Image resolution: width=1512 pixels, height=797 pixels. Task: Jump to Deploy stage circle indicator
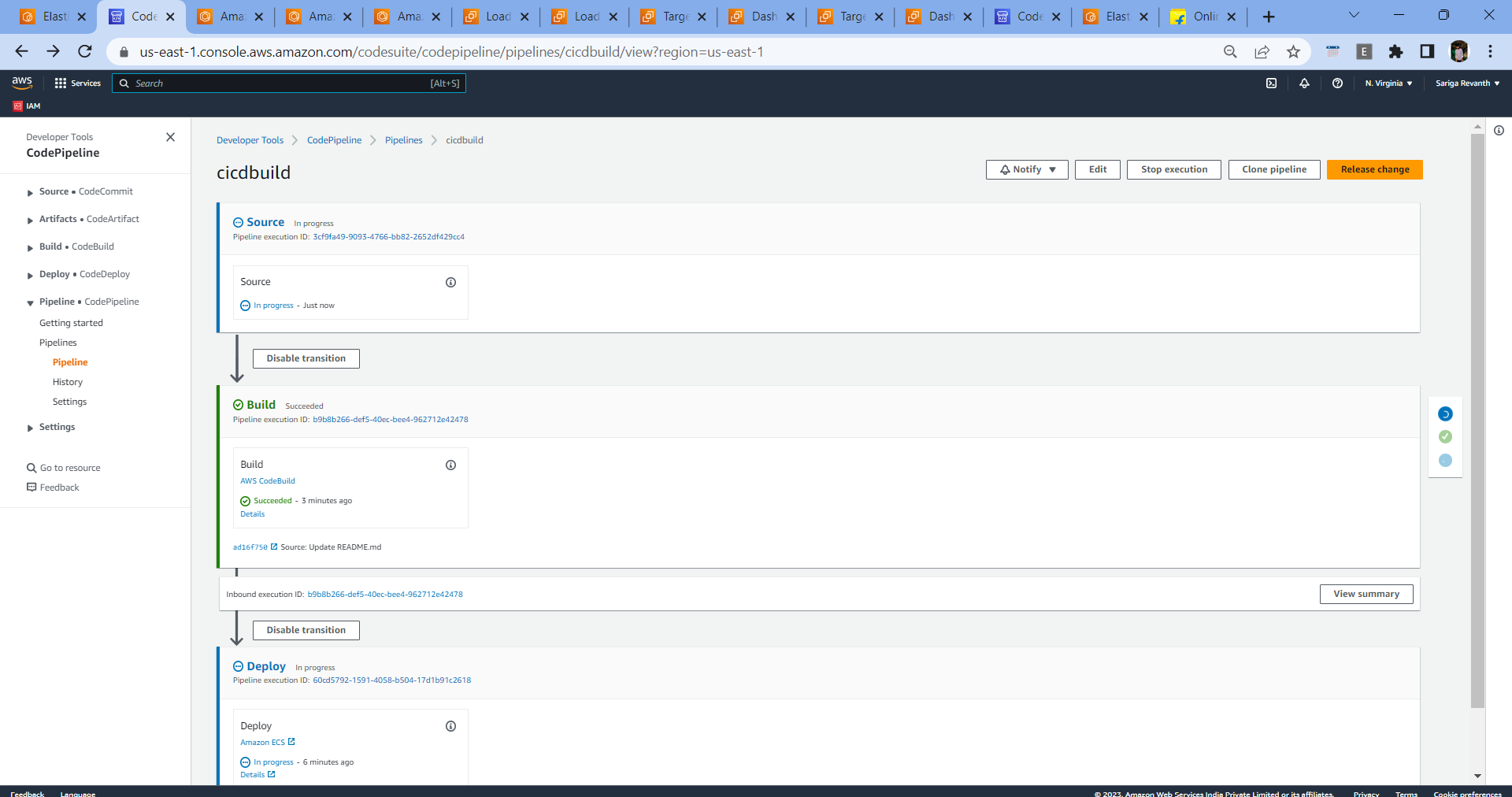tap(1445, 461)
